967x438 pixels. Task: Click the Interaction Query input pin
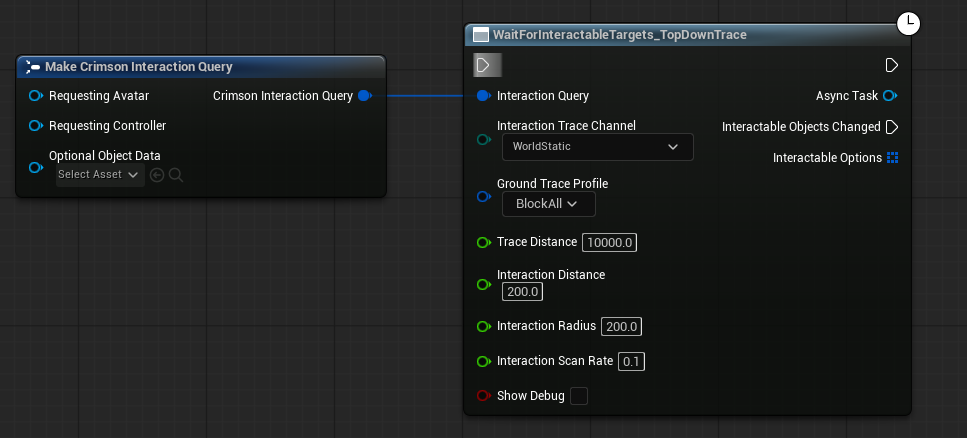484,96
